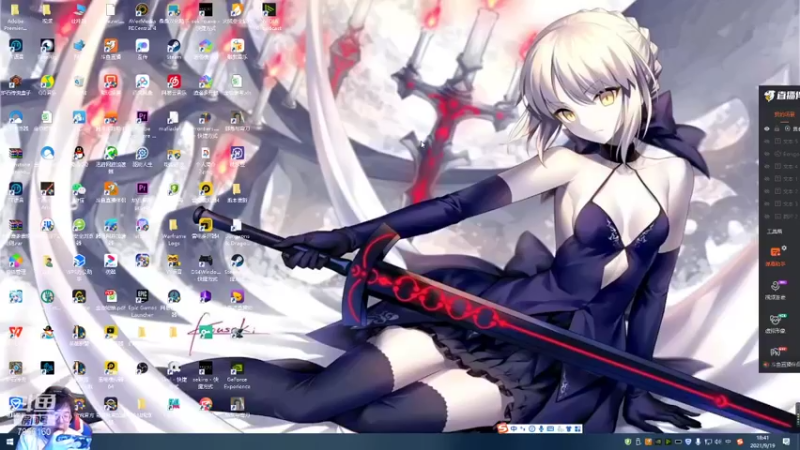Click the green shield tray icon

628,442
